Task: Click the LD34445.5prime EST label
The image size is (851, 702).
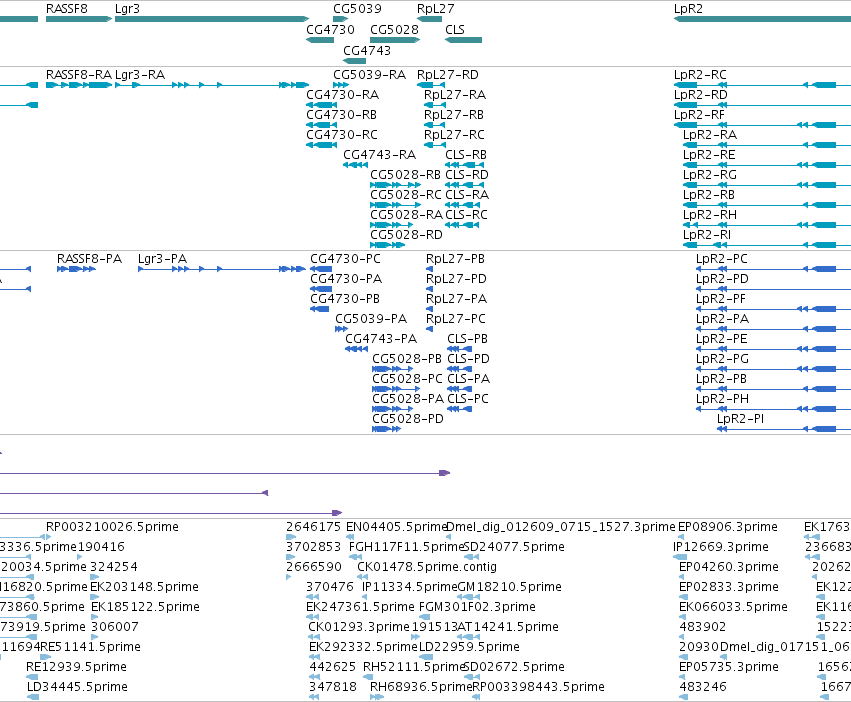Action: [x=77, y=687]
